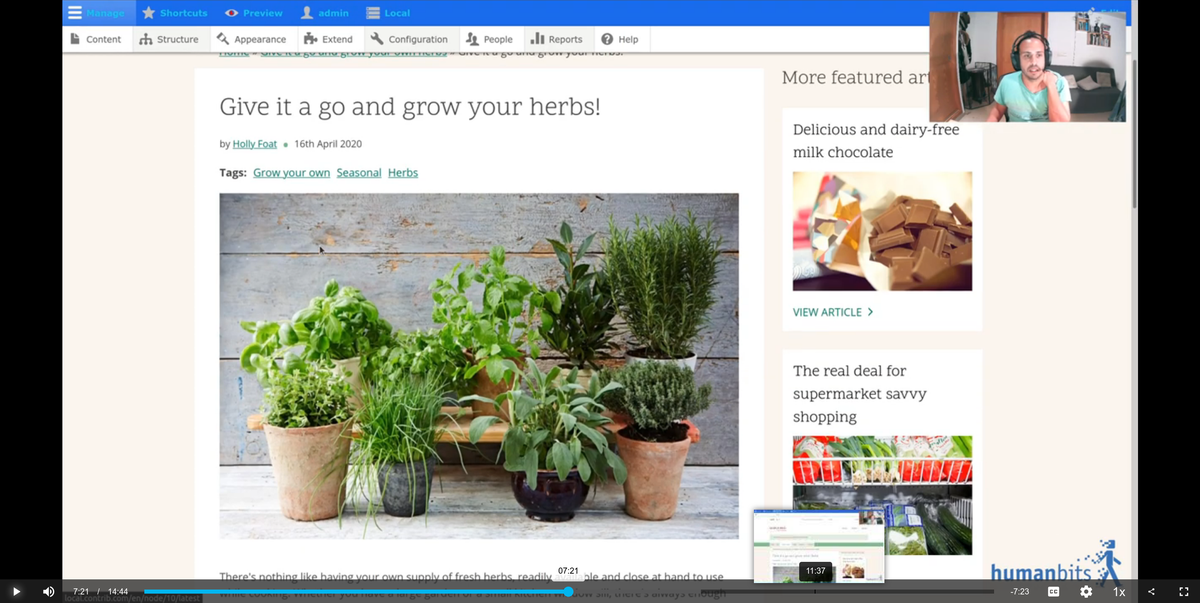Screen dimensions: 1200x603
Task: Click VIEW ARTICLE under chocolate card
Action: point(833,312)
